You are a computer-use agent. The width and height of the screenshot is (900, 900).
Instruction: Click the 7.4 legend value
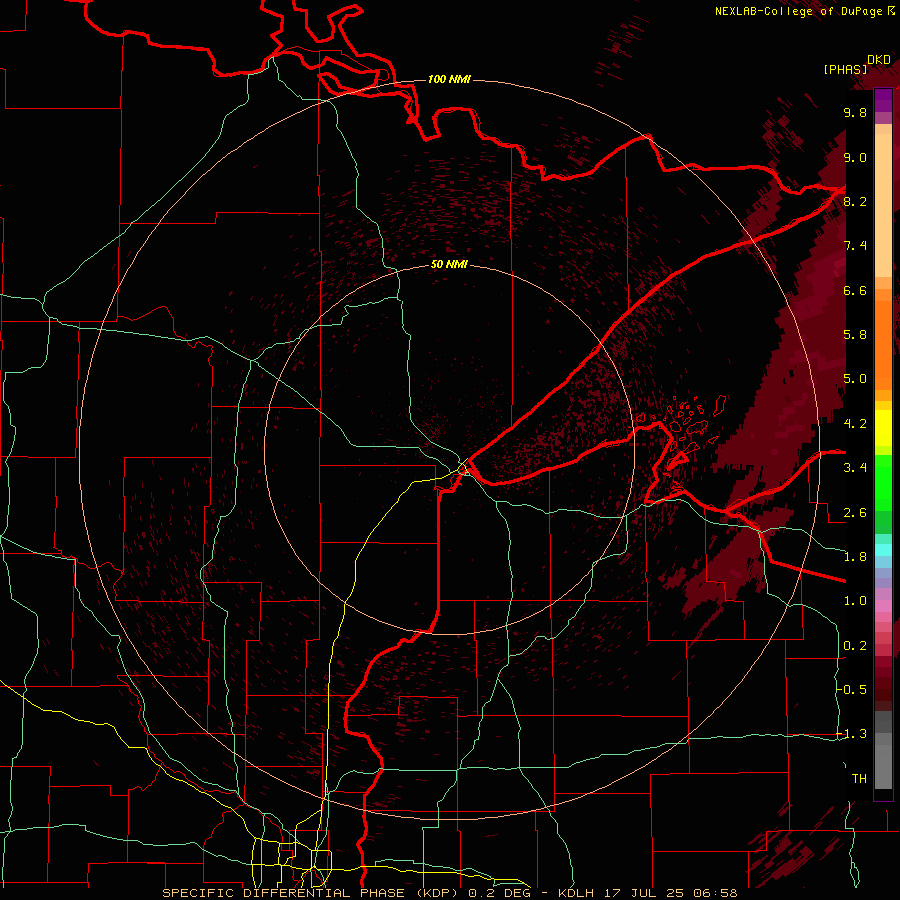[x=855, y=246]
